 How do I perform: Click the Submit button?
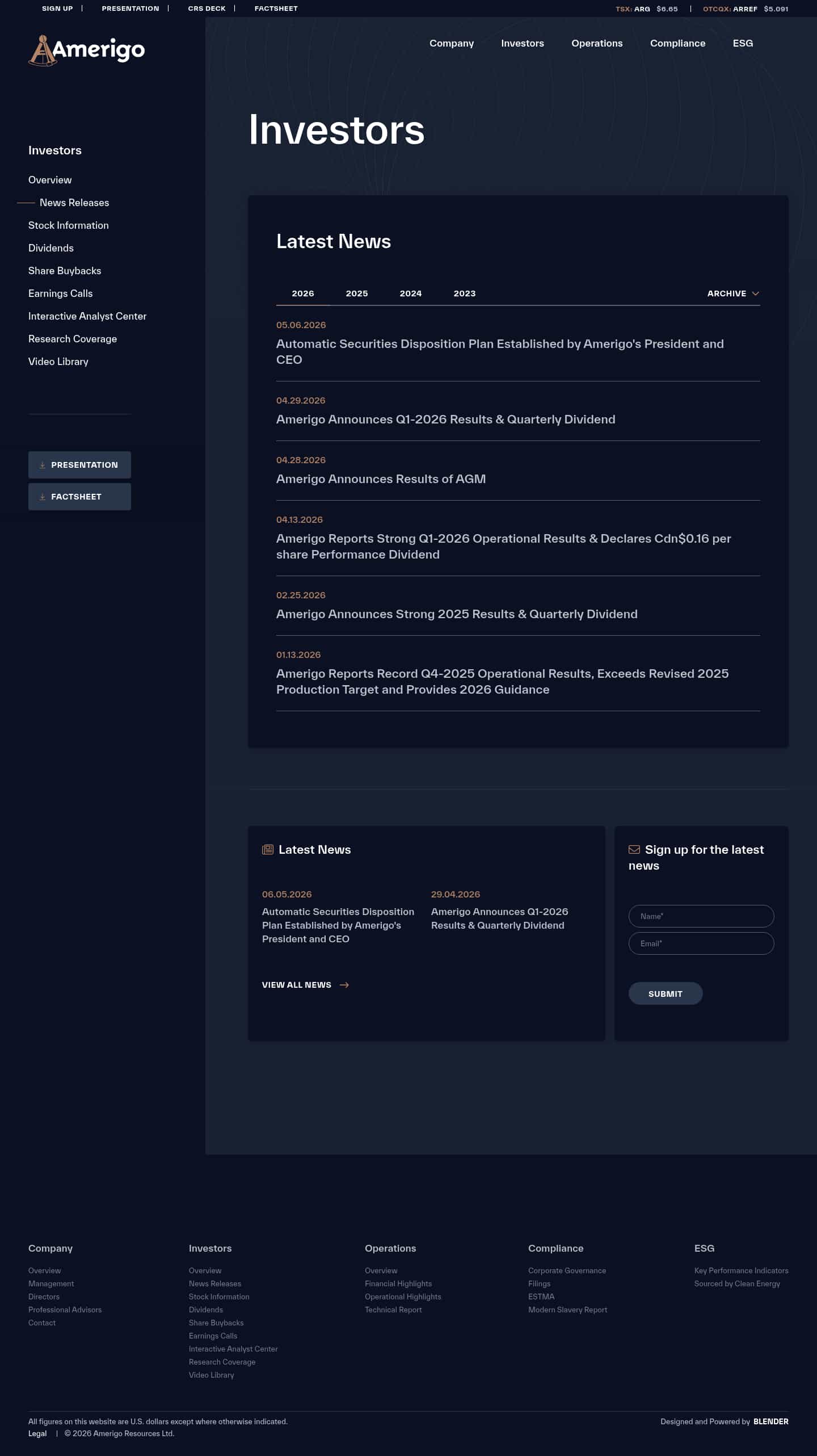click(666, 993)
